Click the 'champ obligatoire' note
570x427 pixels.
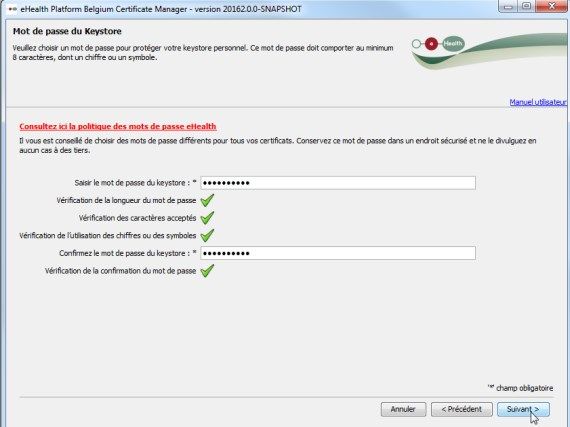click(521, 388)
